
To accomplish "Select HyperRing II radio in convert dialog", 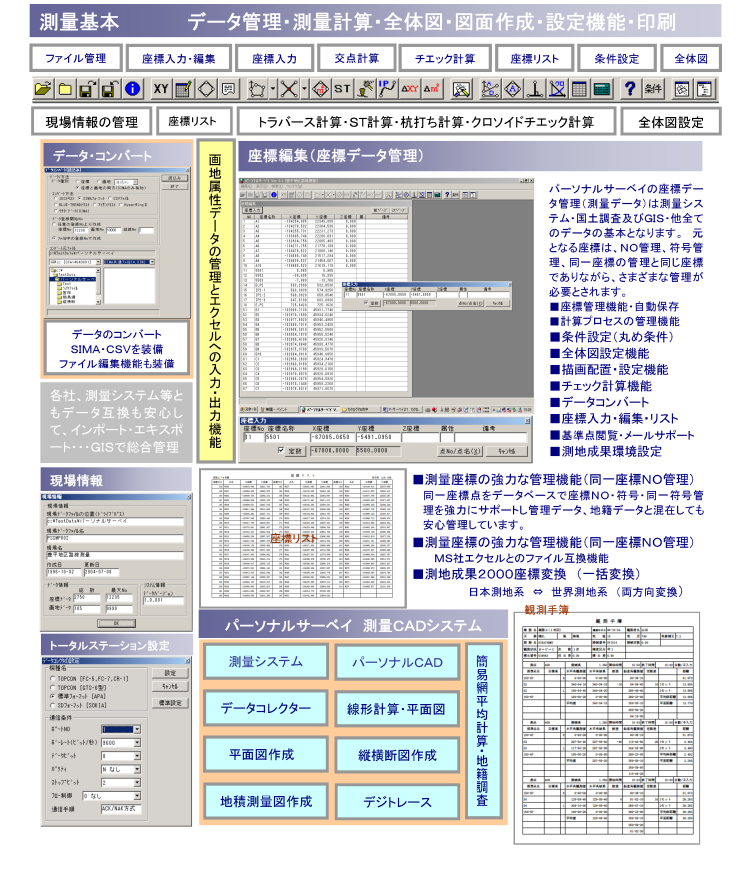I will pyautogui.click(x=122, y=205).
